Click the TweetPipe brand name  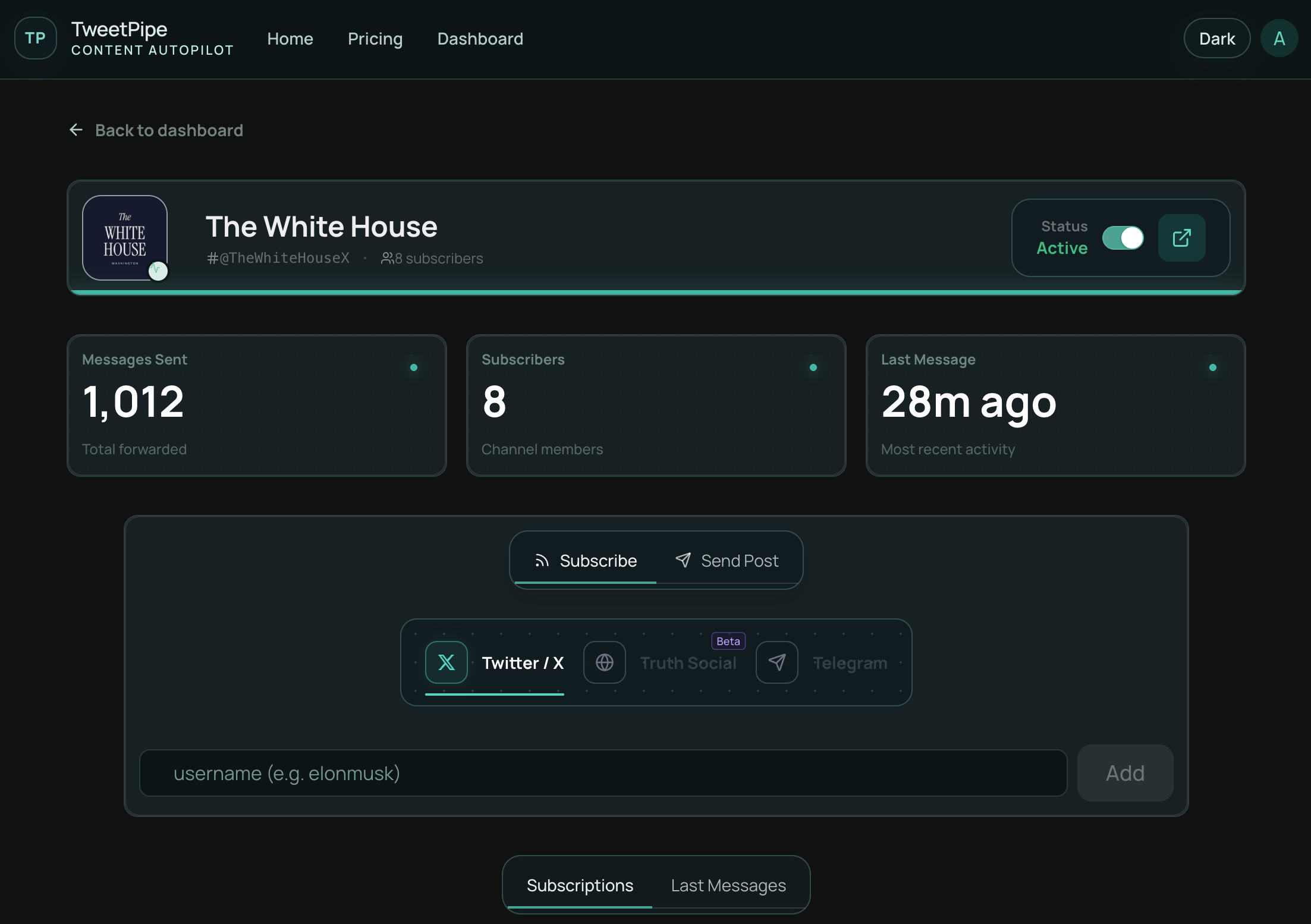click(120, 29)
